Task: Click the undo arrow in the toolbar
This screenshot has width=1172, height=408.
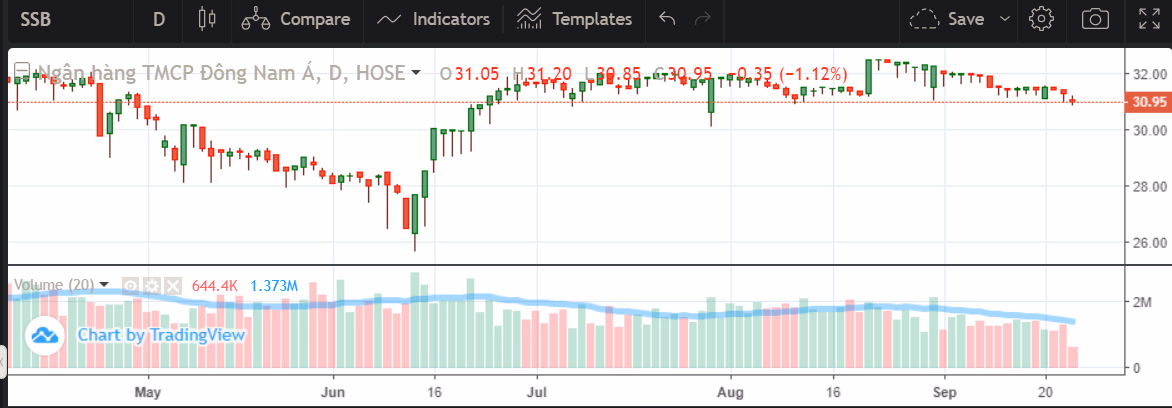Action: pyautogui.click(x=669, y=18)
